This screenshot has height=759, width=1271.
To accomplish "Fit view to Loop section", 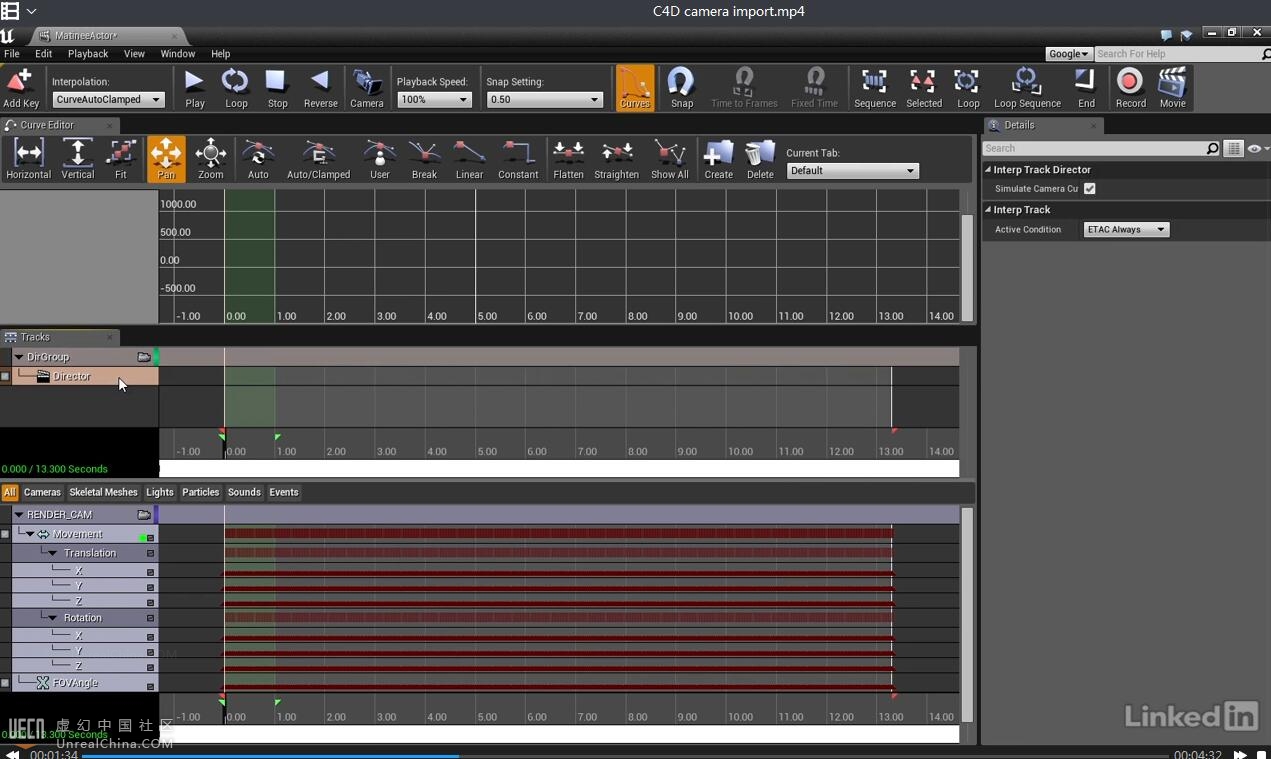I will tap(968, 88).
